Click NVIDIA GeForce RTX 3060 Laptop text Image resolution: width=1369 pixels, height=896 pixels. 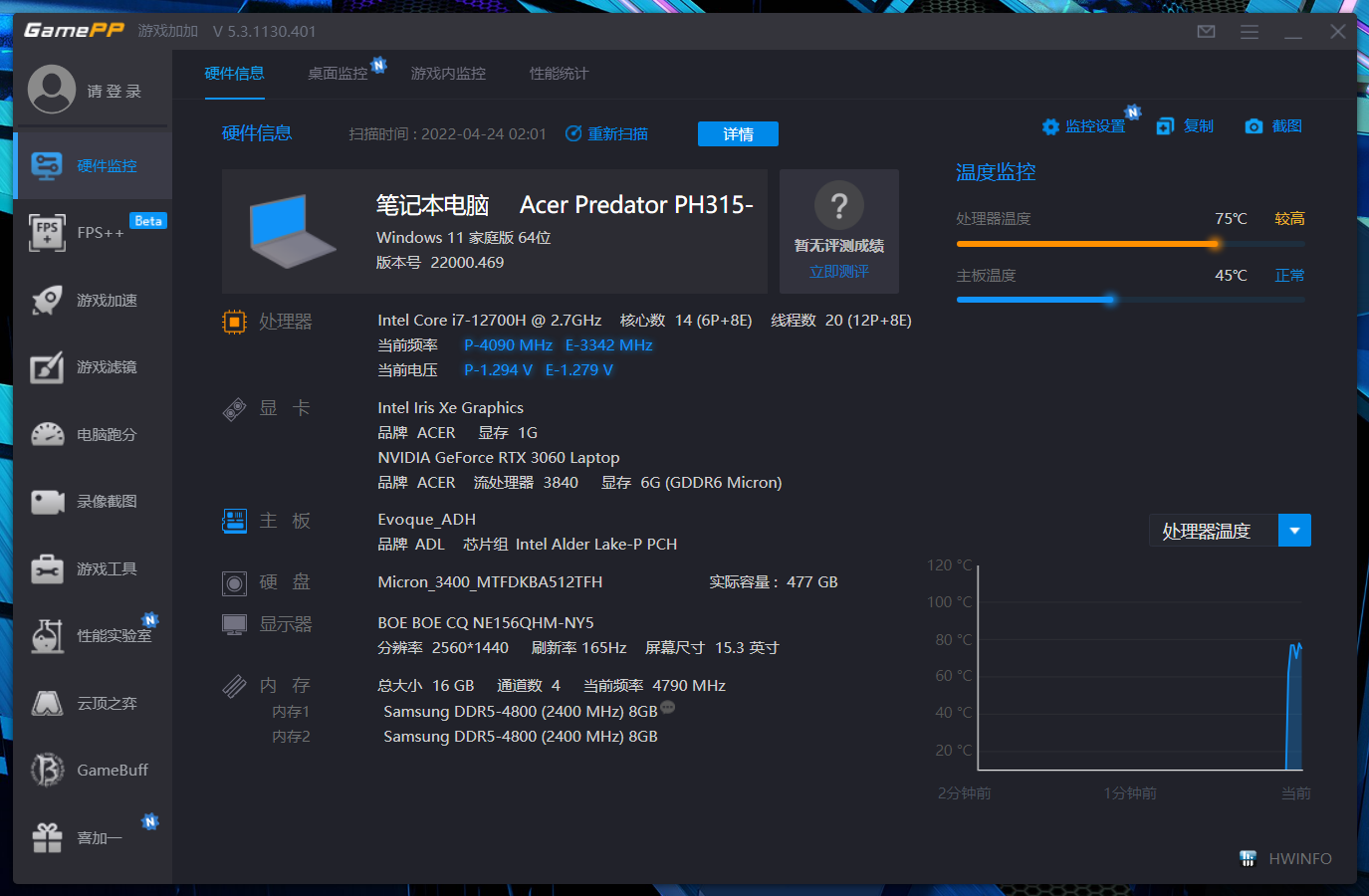coord(498,458)
